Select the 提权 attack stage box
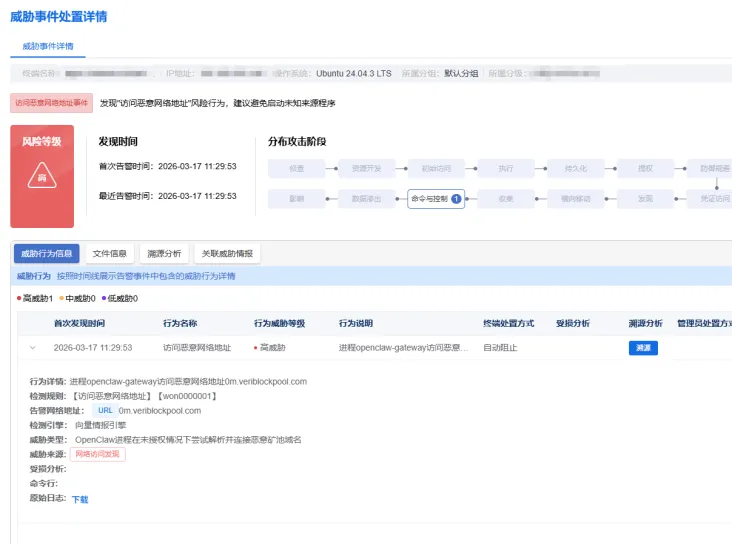Viewport: 733px width, 545px height. click(645, 168)
